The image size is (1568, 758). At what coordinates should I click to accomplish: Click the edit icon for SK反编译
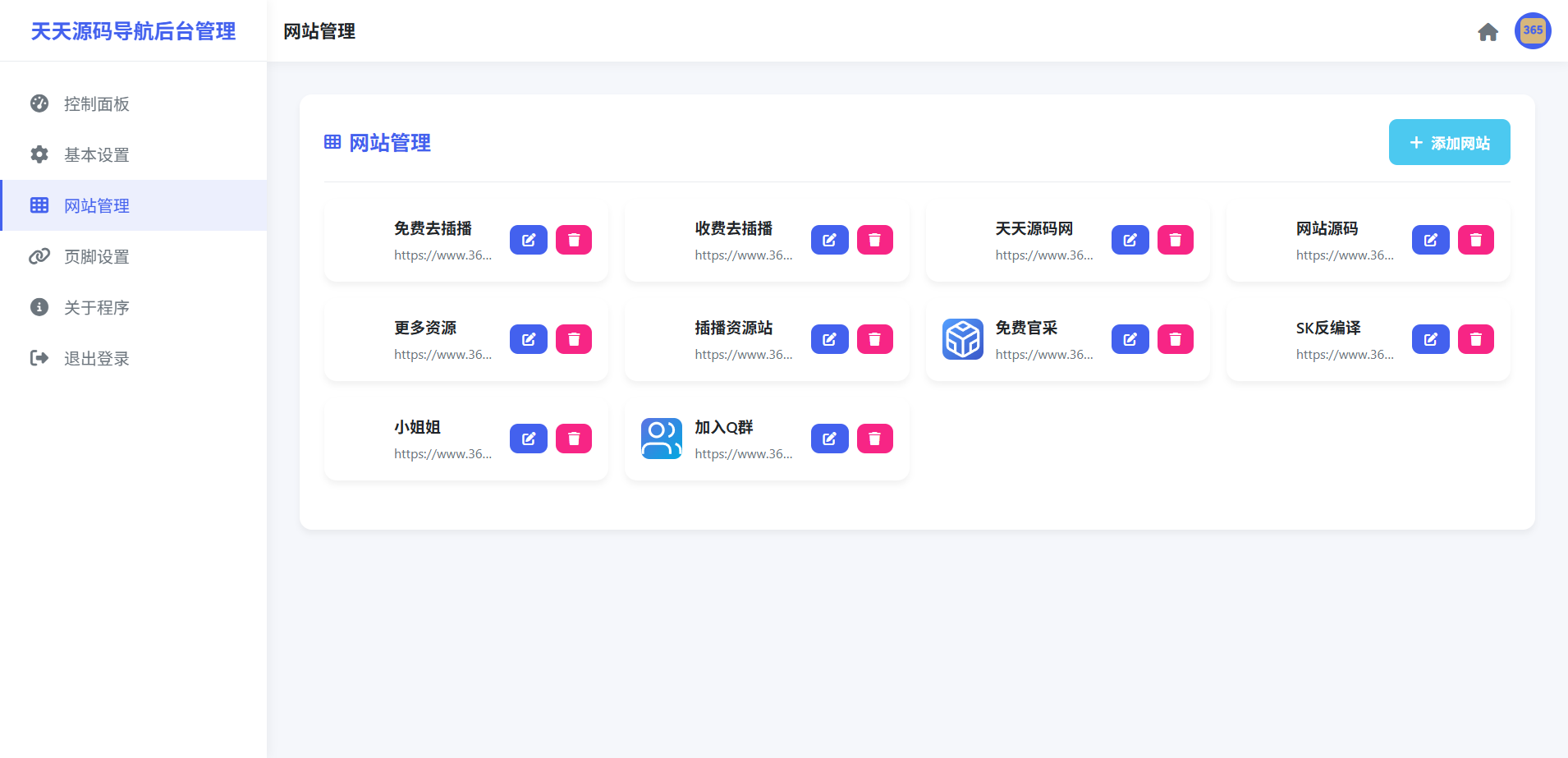[1431, 338]
